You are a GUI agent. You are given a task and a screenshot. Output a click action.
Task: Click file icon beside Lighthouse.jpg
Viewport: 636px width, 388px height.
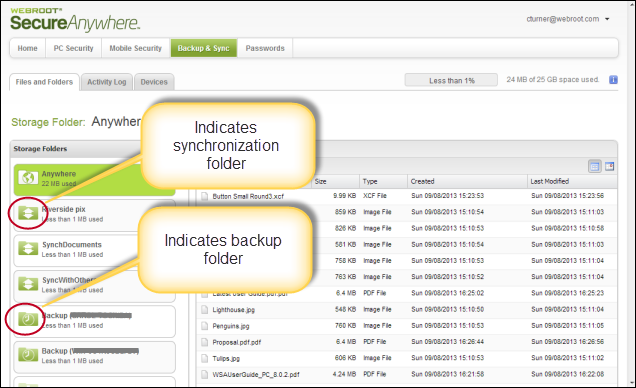205,310
